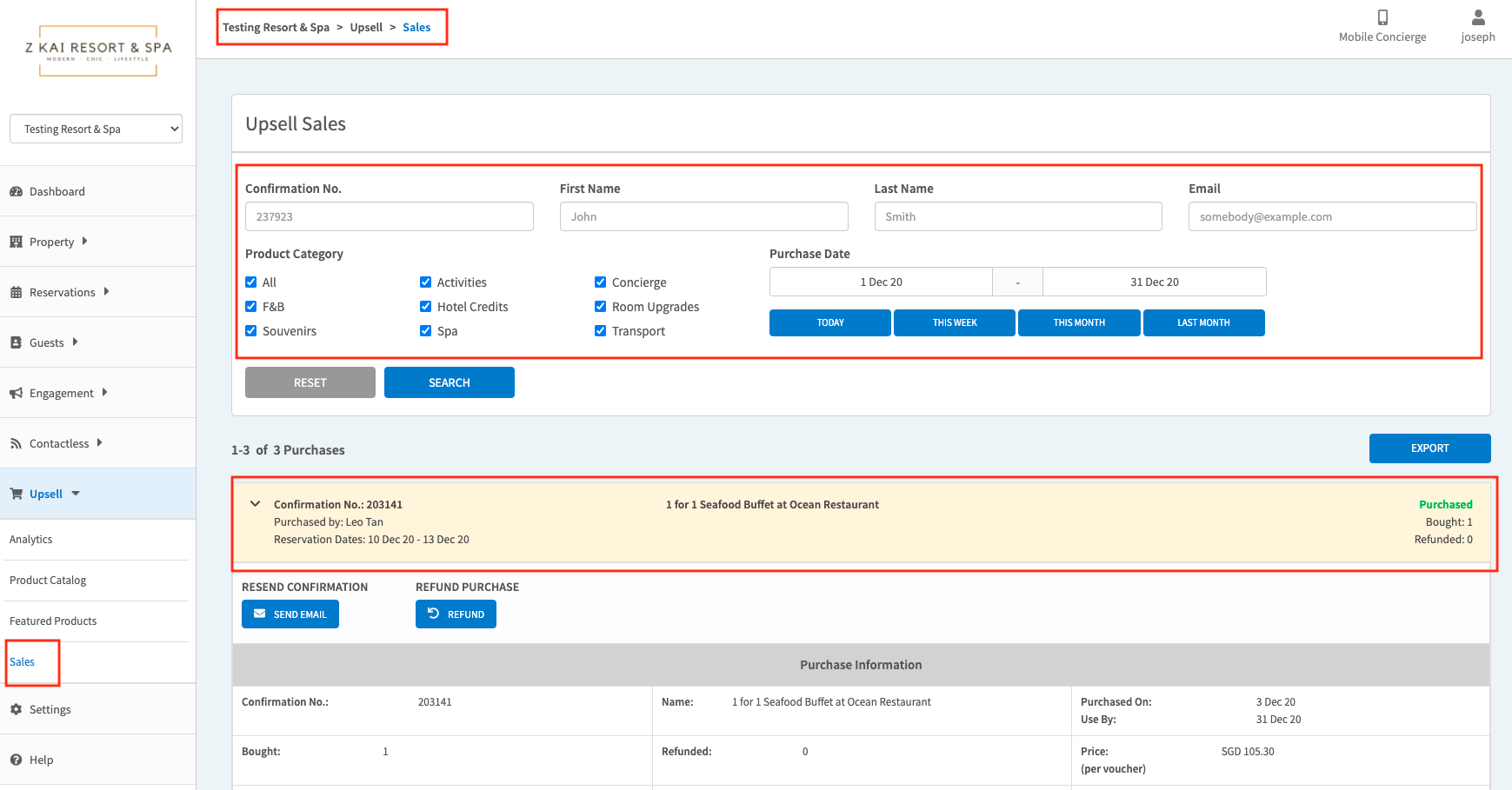
Task: Uncheck the Activities category checkbox
Action: coord(425,282)
